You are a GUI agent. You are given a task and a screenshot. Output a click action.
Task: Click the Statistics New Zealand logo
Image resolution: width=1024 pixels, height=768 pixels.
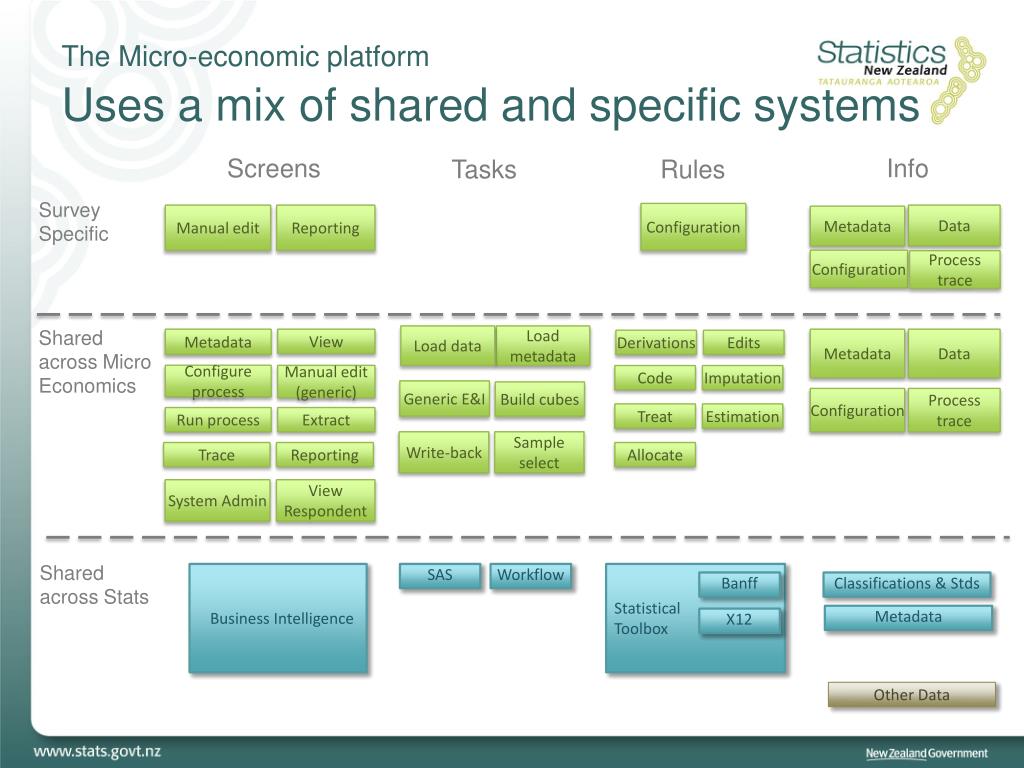coord(901,78)
